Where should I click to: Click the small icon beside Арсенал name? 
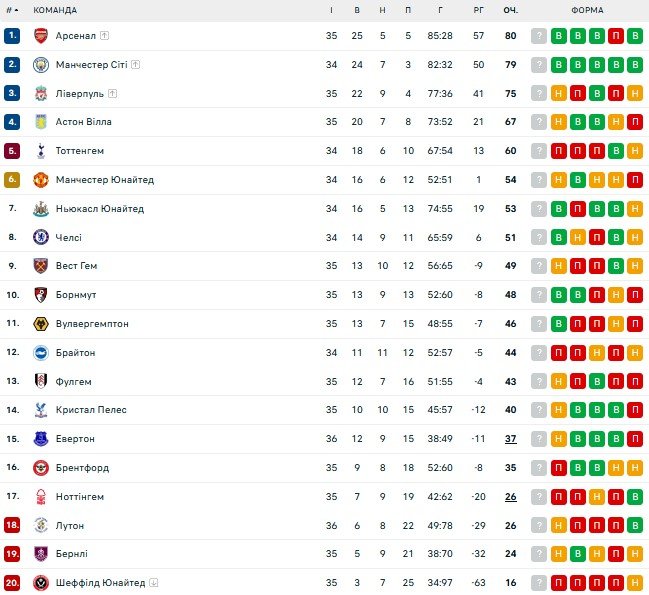click(x=105, y=36)
